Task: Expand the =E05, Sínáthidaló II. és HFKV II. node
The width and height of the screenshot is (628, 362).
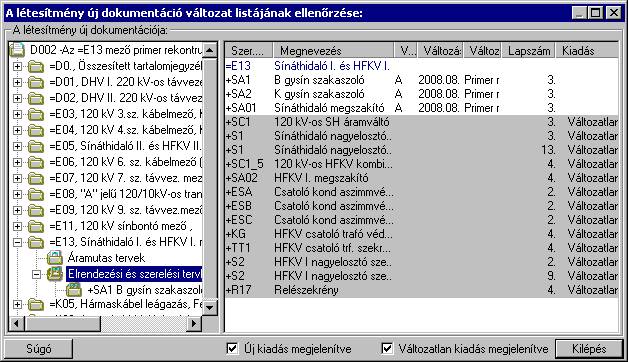Action: click(17, 146)
